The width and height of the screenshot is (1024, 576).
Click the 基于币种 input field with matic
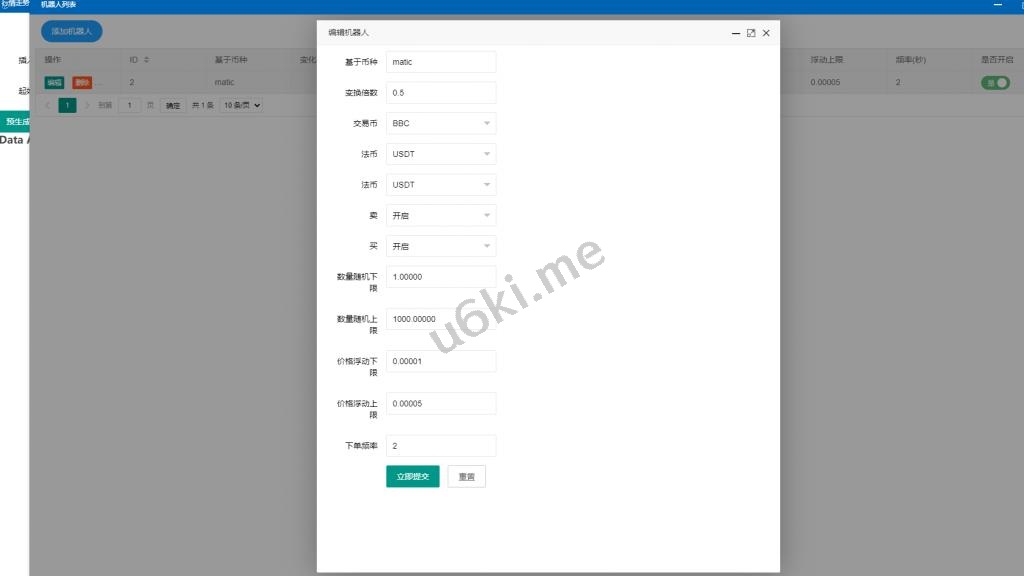click(441, 62)
